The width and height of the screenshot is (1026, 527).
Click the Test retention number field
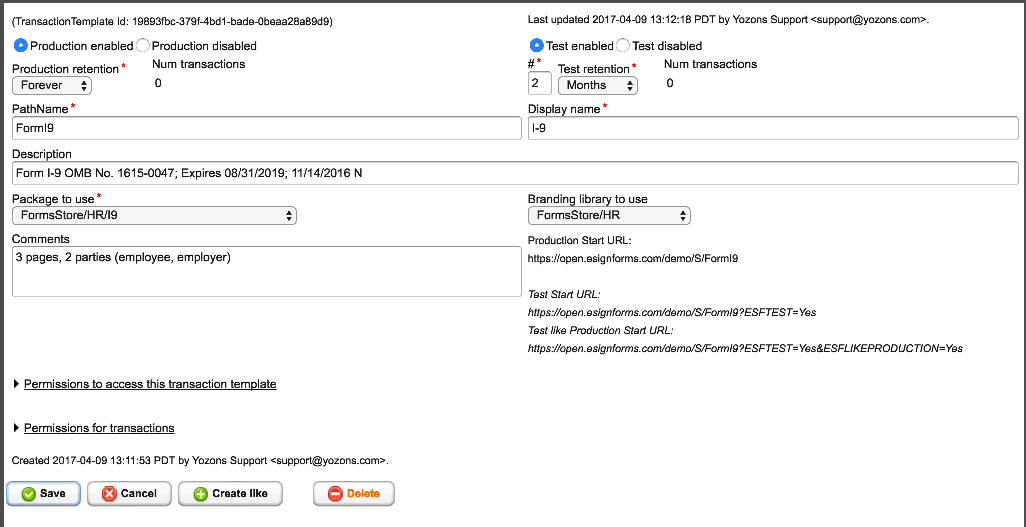click(x=539, y=85)
